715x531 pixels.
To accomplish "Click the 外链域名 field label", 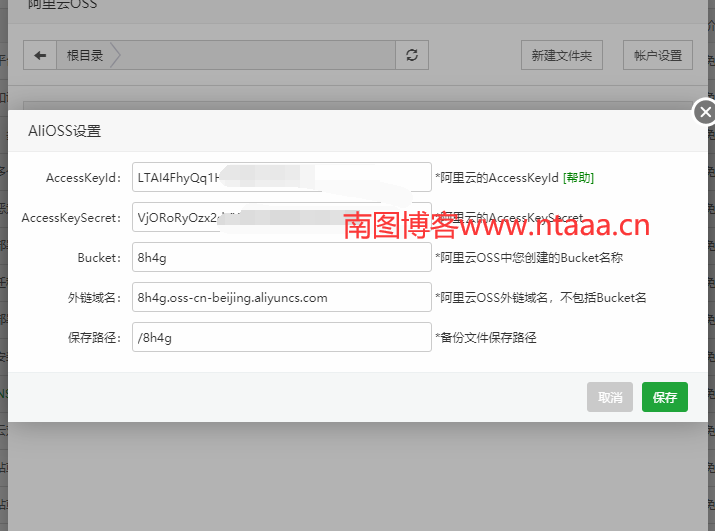I will [x=94, y=298].
